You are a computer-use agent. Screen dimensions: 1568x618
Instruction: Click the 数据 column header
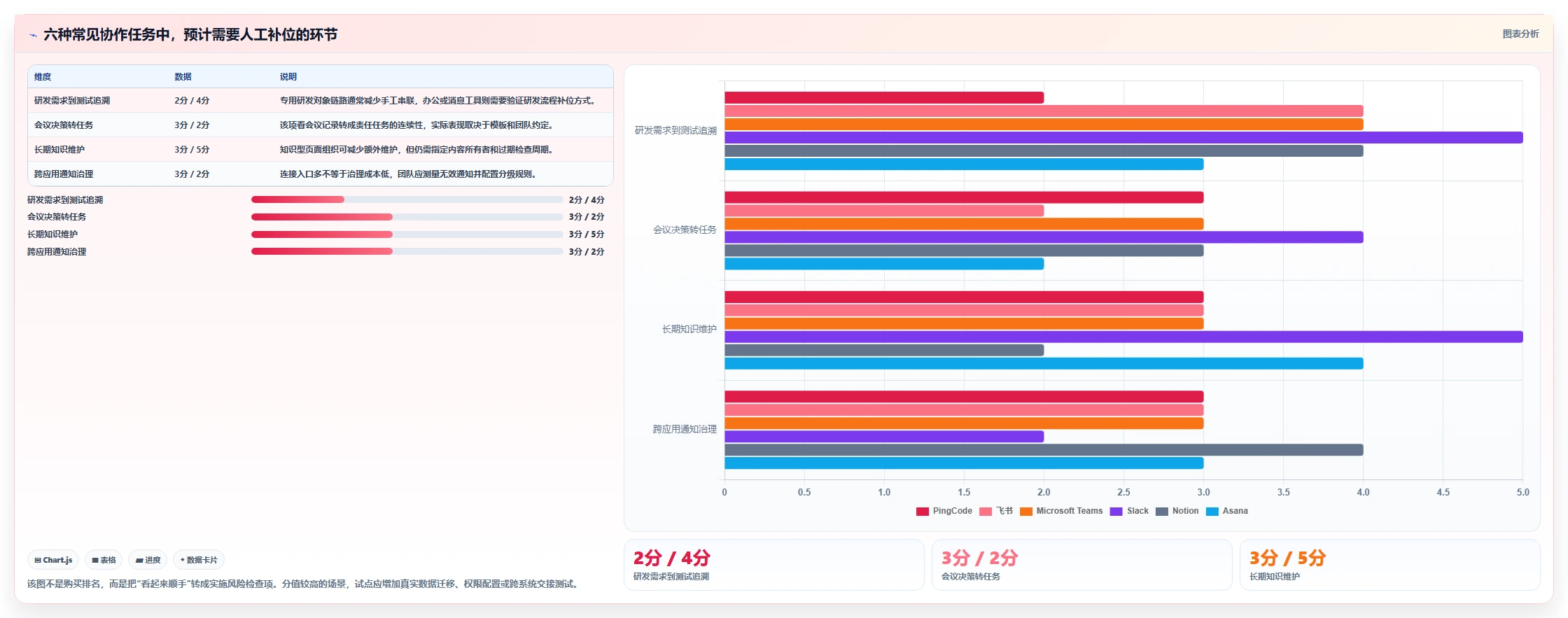(x=183, y=77)
